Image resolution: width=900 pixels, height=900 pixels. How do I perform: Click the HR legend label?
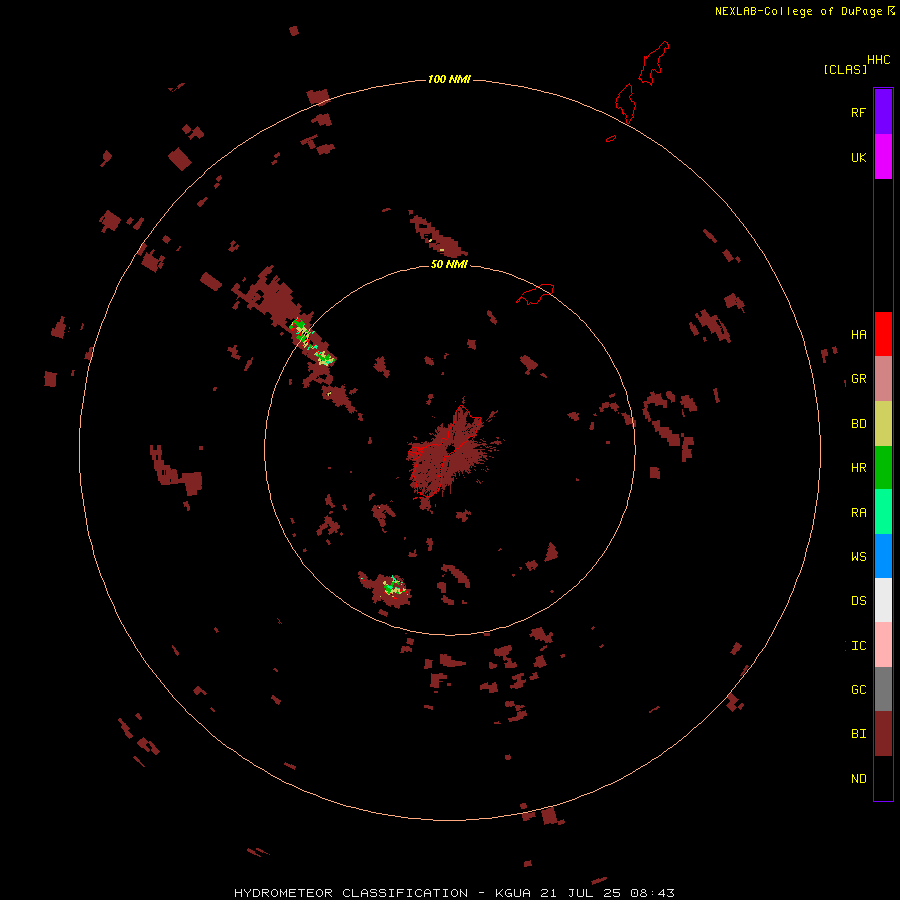[858, 468]
